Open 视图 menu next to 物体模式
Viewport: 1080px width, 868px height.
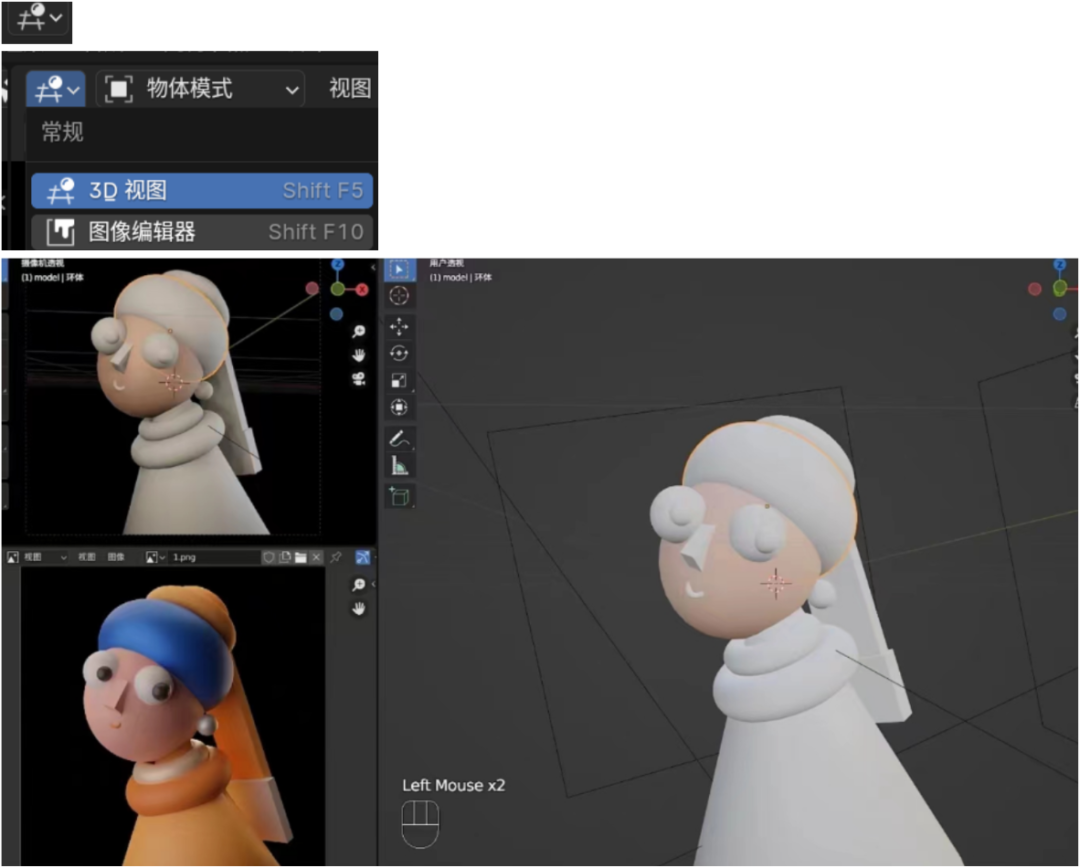(350, 89)
